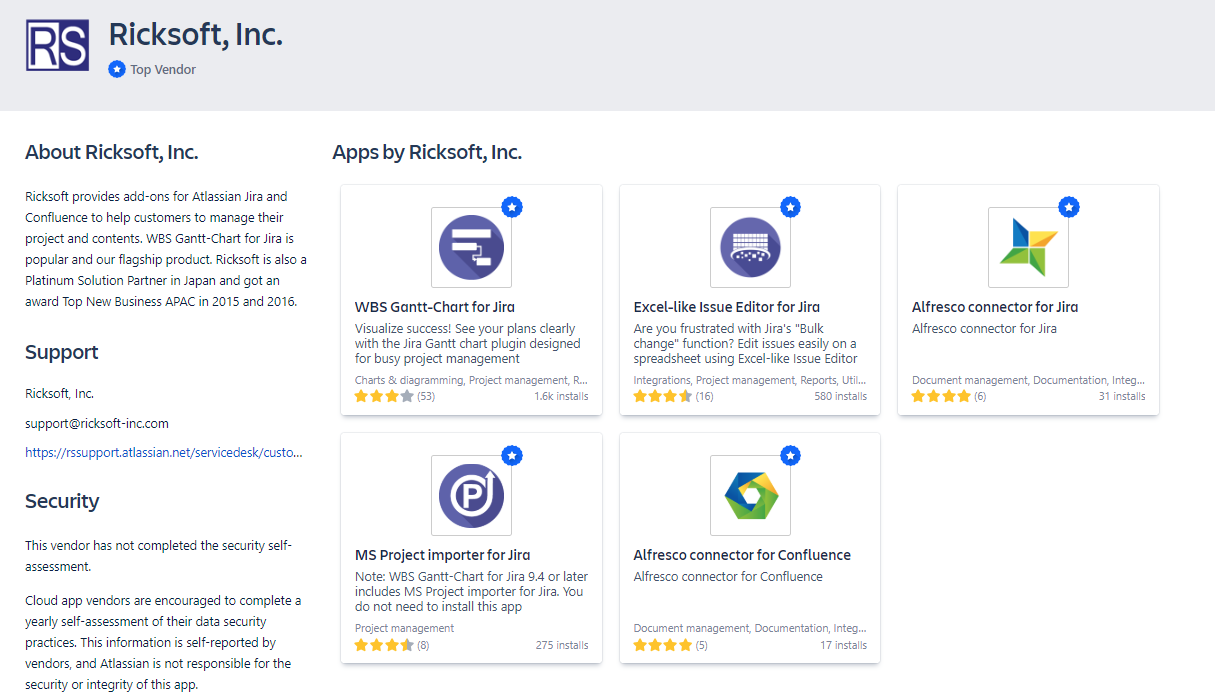Click the Alfresco connector for Confluence description text
Screen dimensions: 1215x700
(x=728, y=576)
